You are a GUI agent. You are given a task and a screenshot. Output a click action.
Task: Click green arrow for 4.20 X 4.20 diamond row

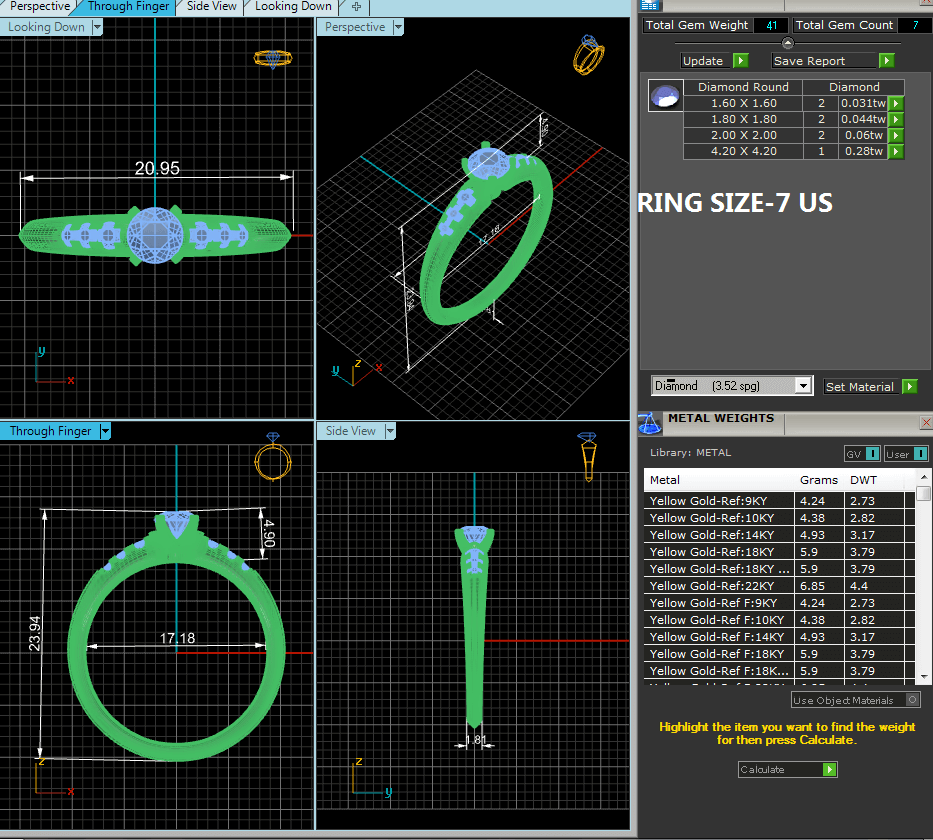[x=896, y=151]
